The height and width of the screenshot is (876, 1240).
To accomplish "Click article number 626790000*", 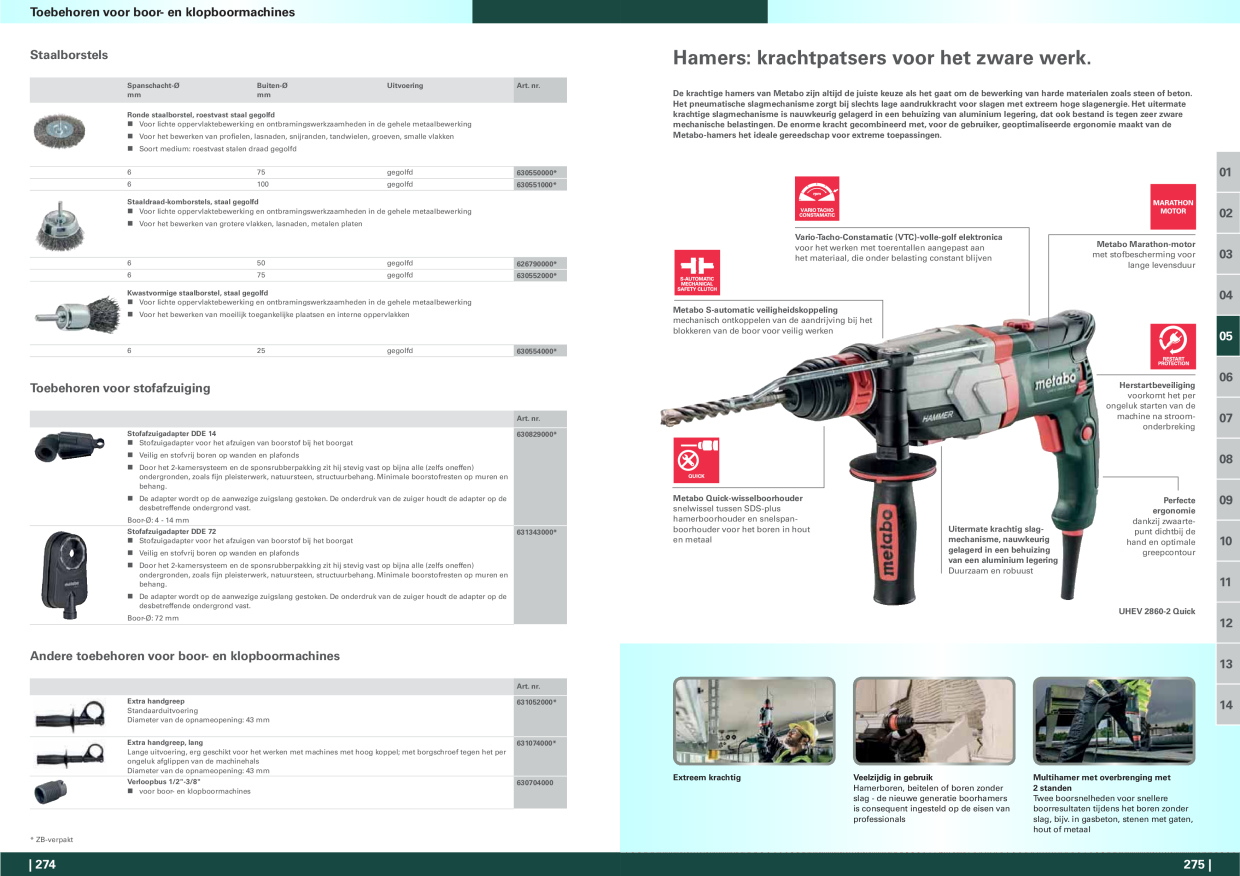I will (x=536, y=263).
